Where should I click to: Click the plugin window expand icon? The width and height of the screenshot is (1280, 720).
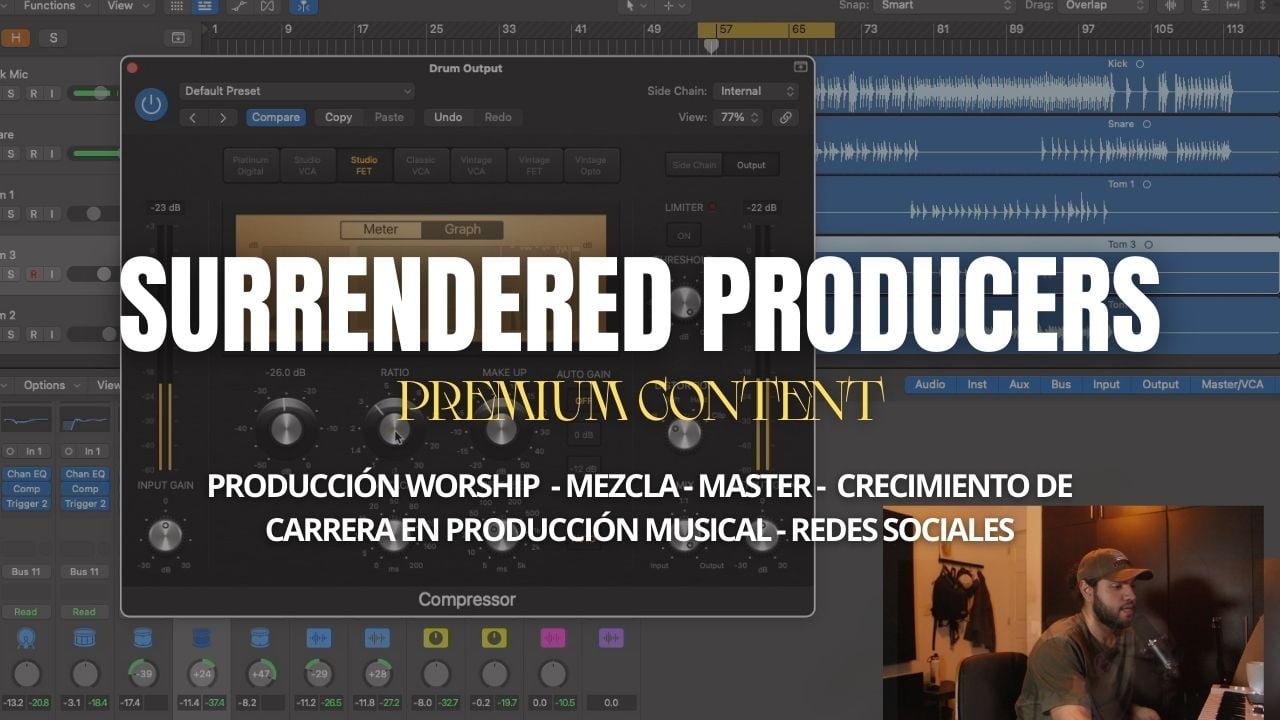coord(800,67)
